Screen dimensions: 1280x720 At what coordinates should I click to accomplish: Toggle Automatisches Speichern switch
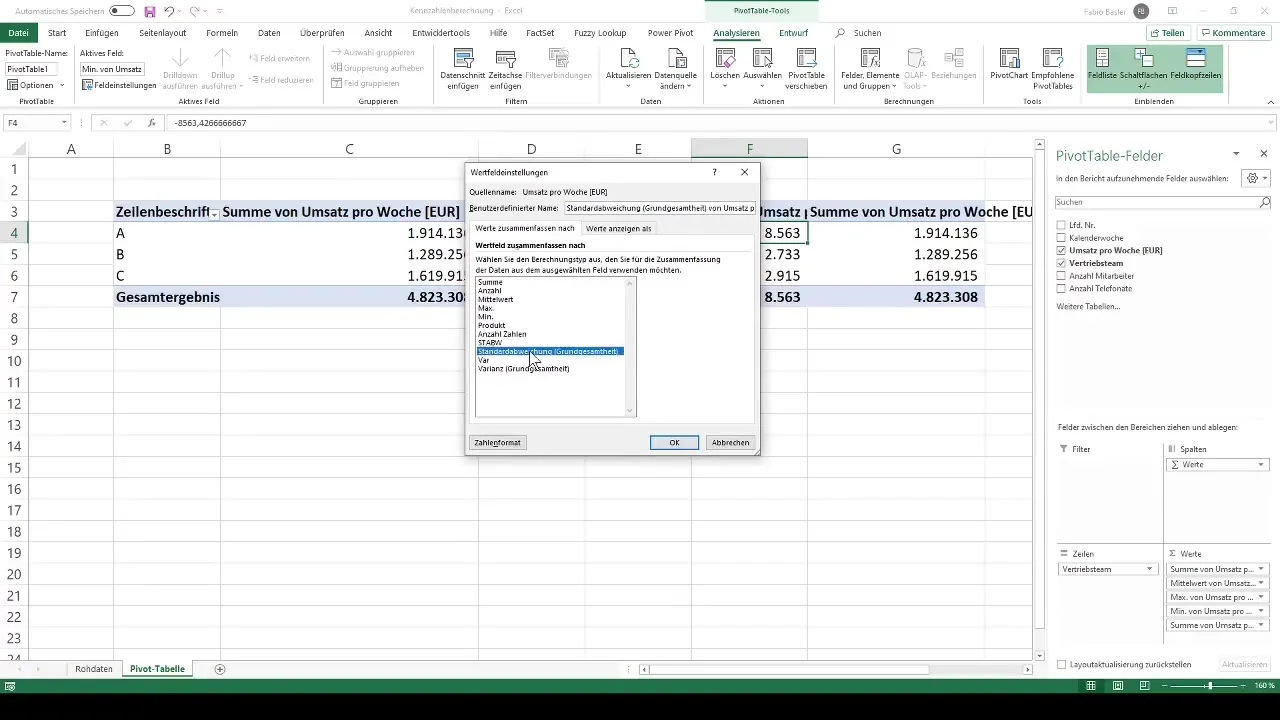tap(122, 11)
